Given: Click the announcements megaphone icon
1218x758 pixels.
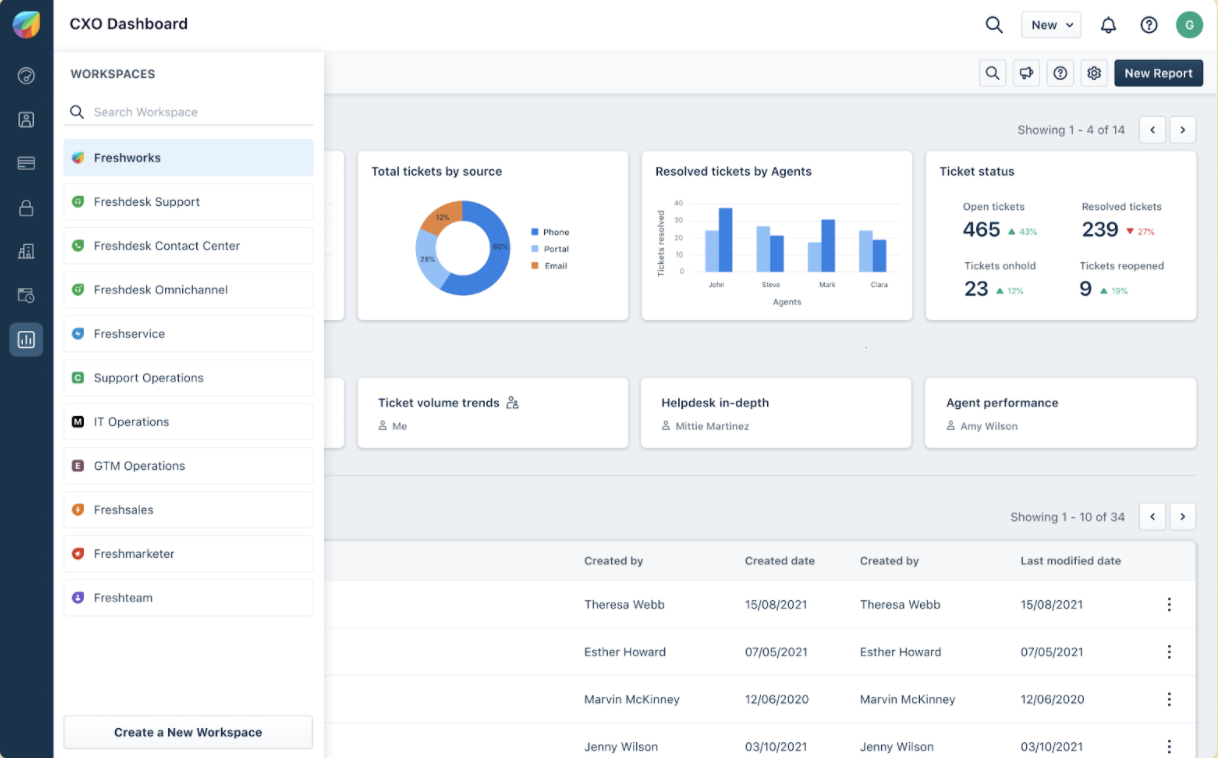Looking at the screenshot, I should point(1026,73).
